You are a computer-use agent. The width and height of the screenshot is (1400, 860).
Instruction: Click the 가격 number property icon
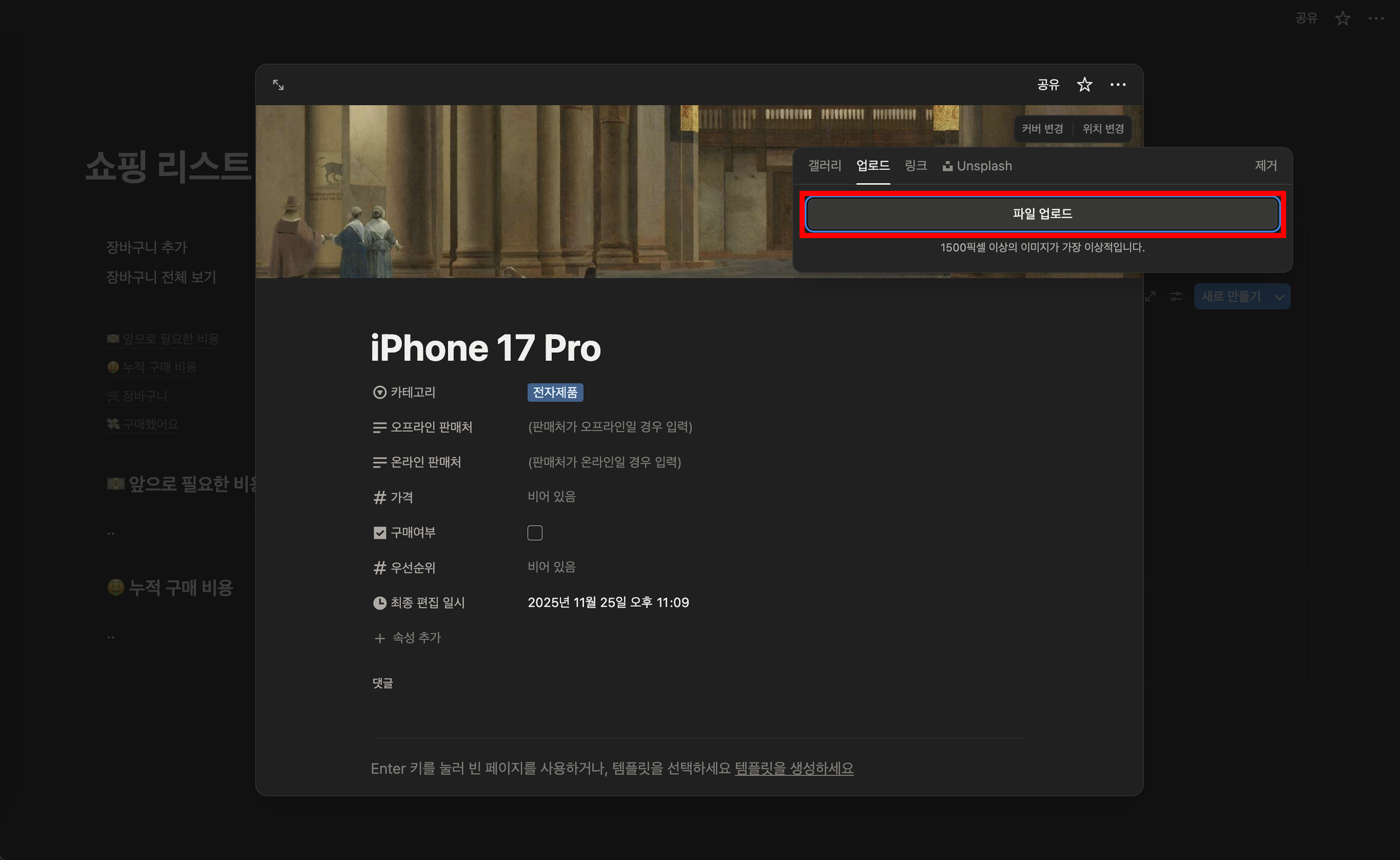click(x=379, y=498)
